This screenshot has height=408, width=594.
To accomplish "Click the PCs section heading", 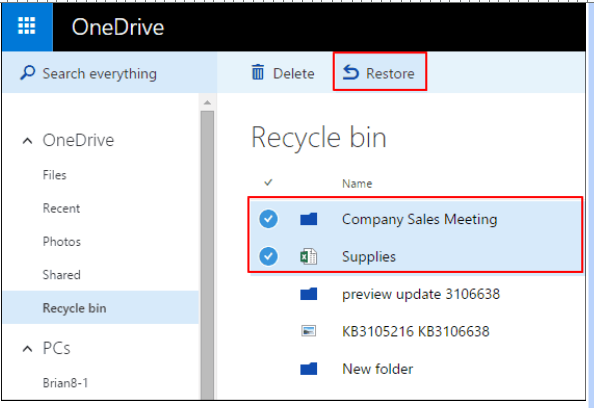I will pos(56,348).
